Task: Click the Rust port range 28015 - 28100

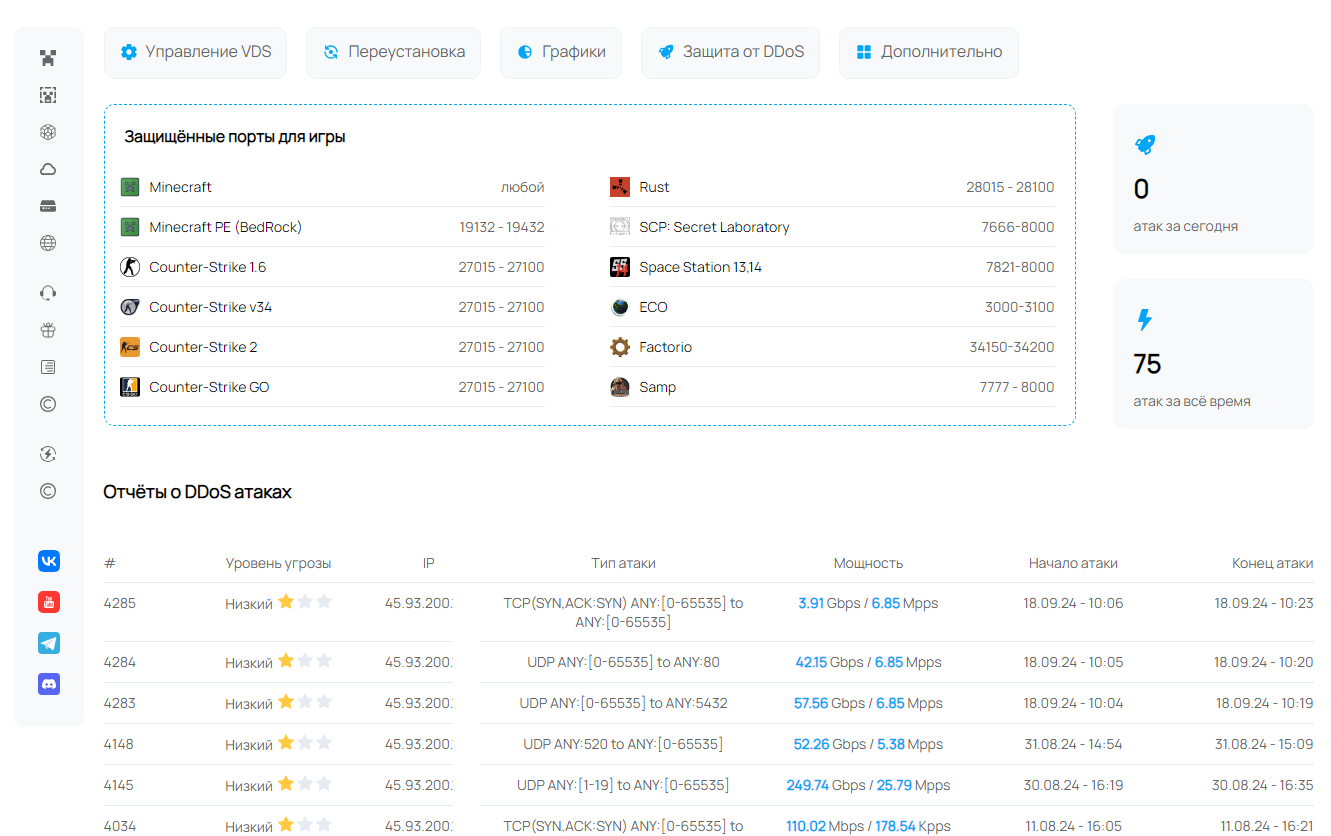Action: click(x=1010, y=187)
